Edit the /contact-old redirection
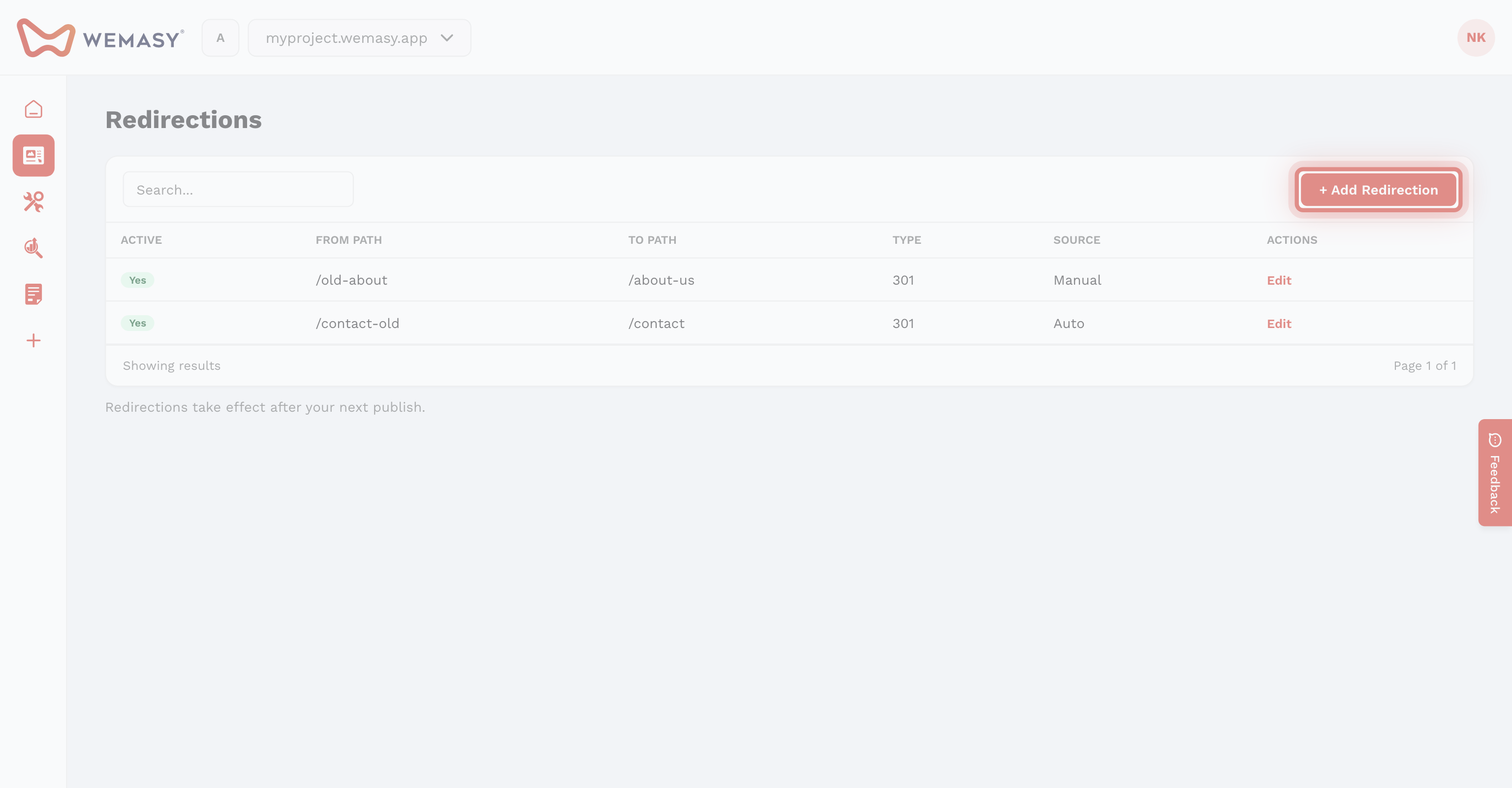 [x=1279, y=324]
